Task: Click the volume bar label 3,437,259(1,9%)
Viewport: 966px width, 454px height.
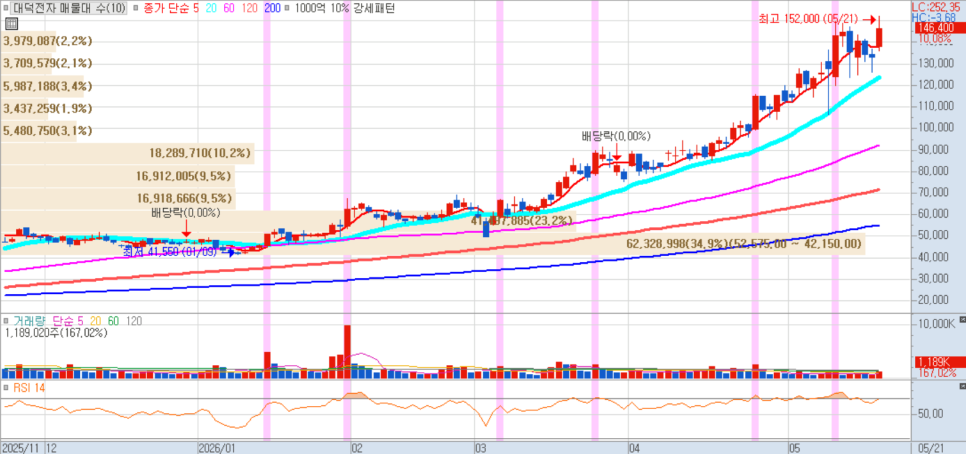Action: [x=47, y=108]
